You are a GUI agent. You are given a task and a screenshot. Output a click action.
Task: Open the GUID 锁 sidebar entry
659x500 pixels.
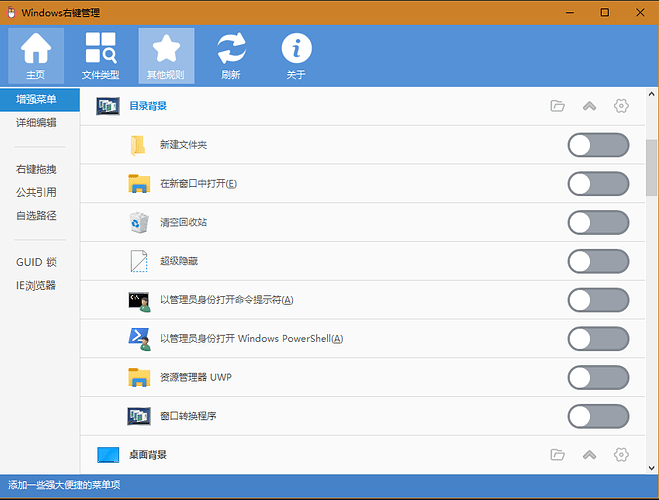36,262
